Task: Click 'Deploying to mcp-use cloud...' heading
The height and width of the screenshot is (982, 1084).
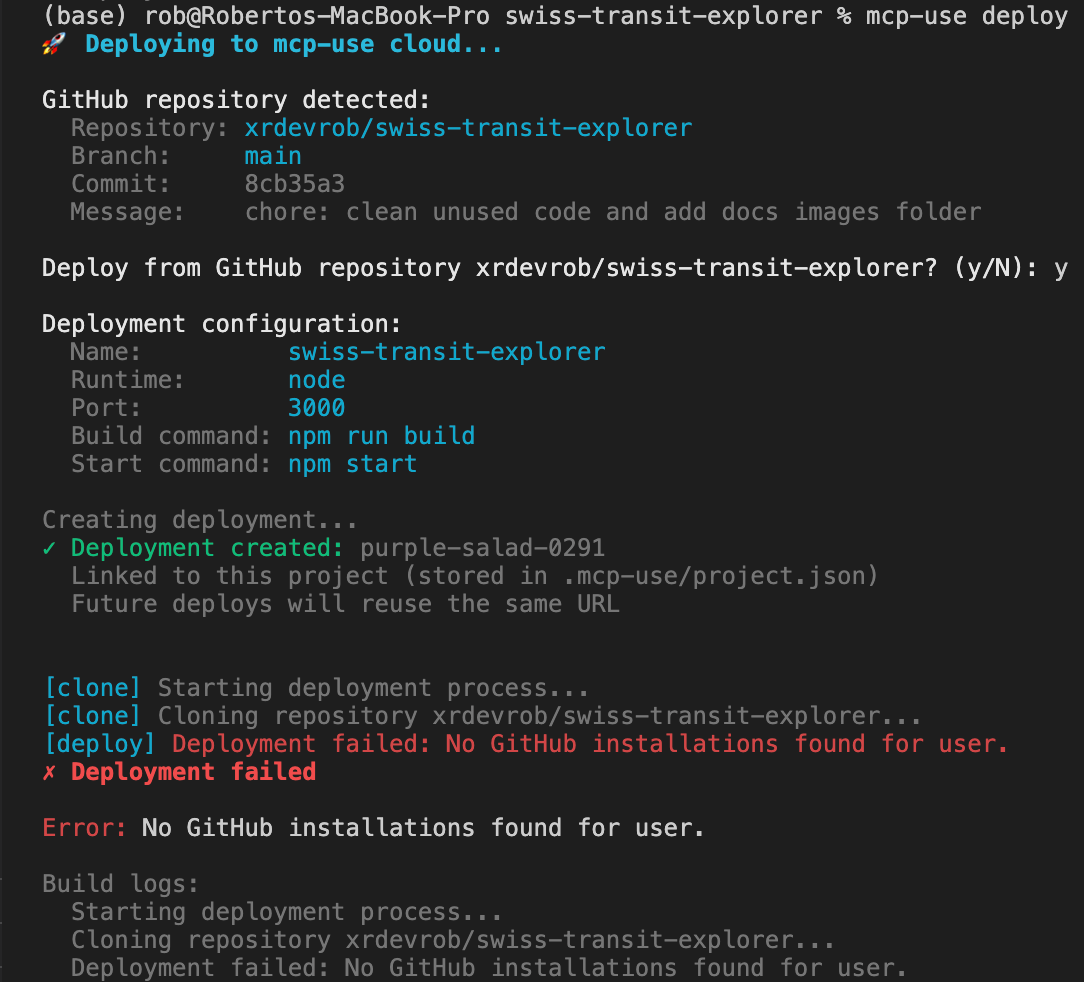Action: click(294, 44)
